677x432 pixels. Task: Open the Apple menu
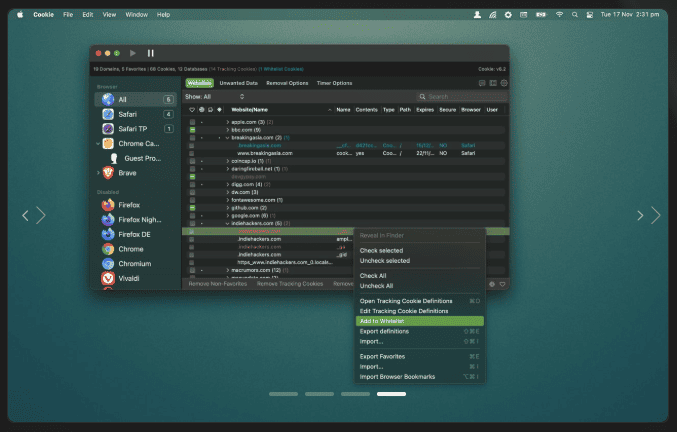20,15
